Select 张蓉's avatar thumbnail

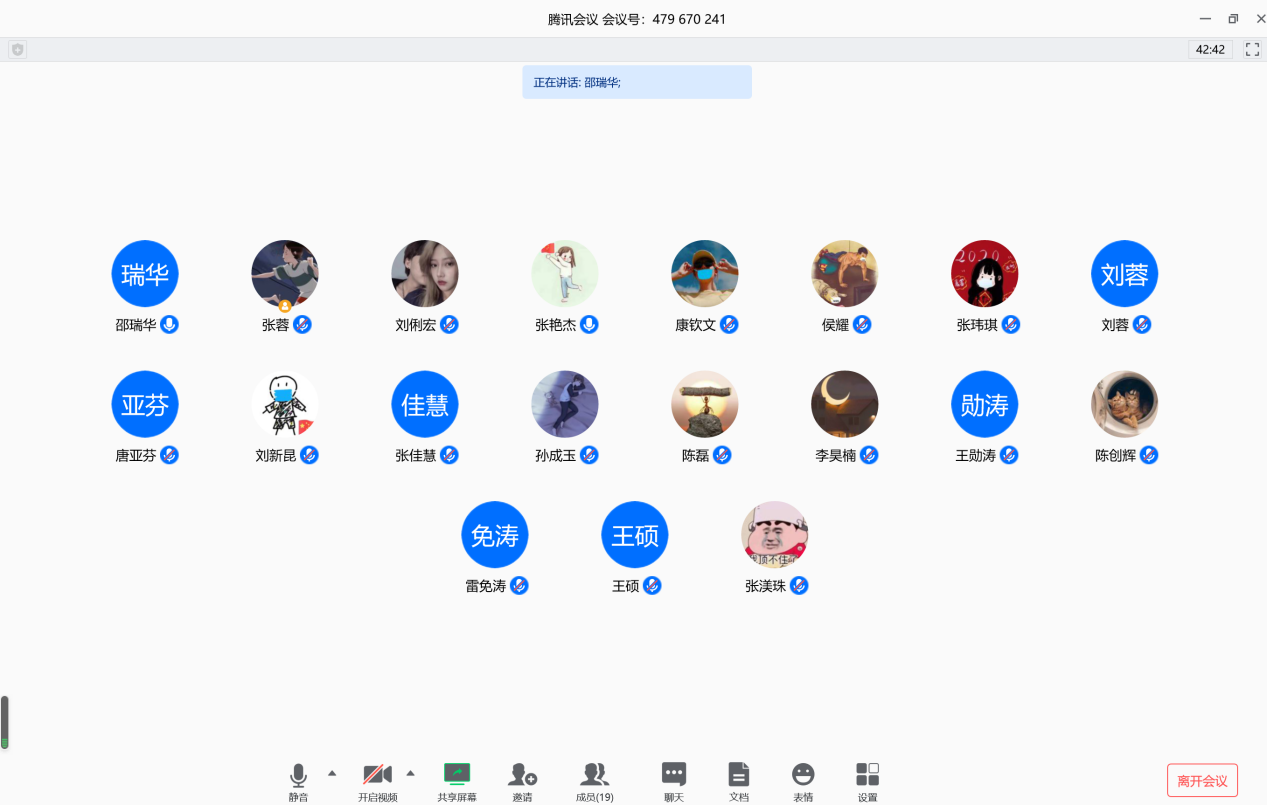285,273
